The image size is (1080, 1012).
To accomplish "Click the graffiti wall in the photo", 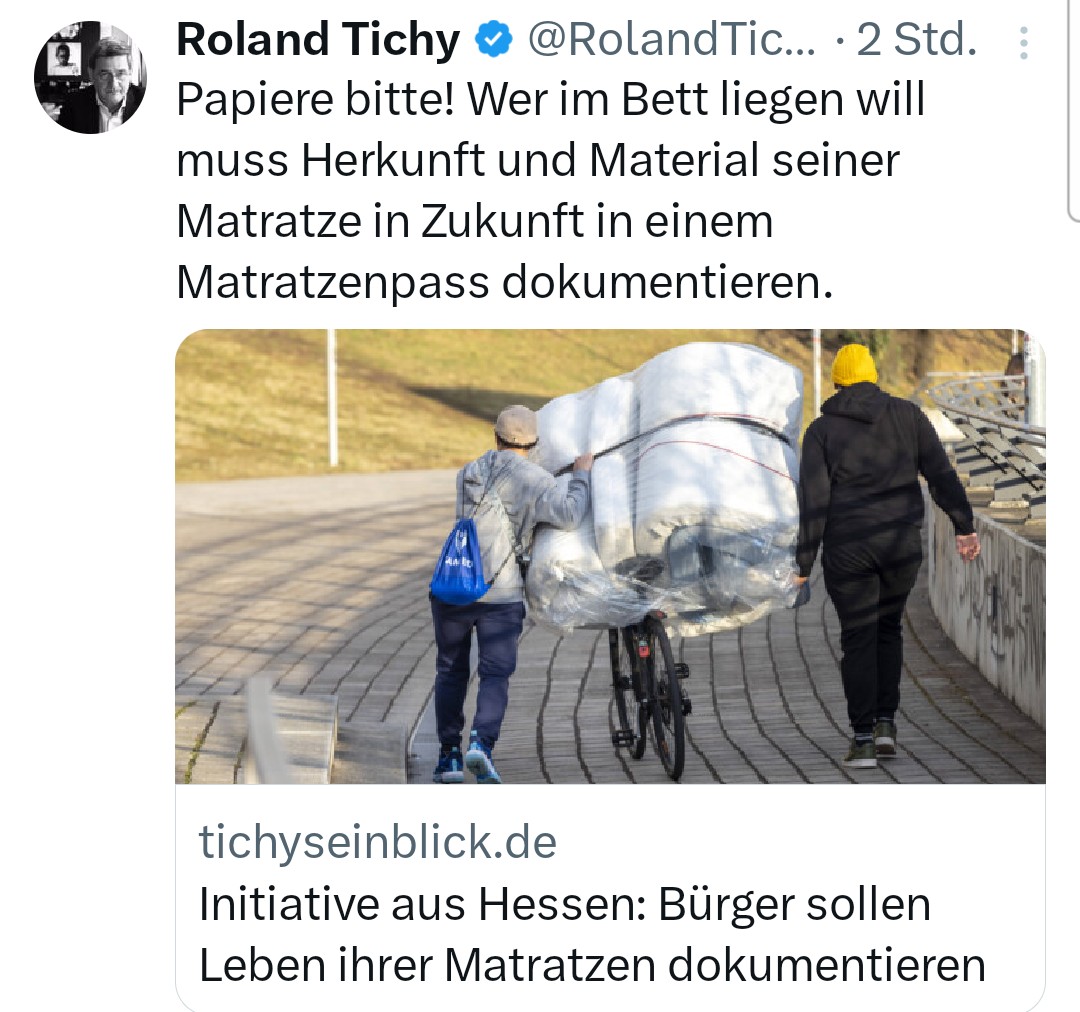I will 986,606.
